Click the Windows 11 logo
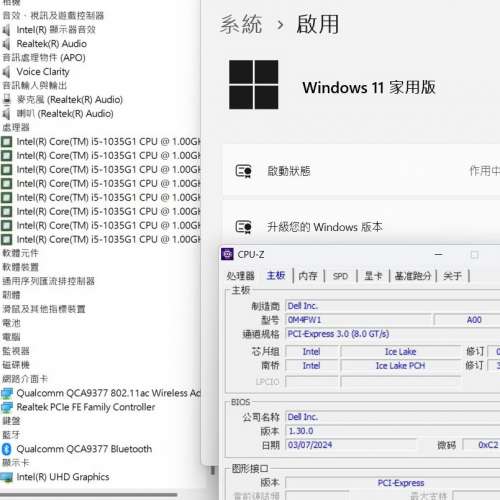The image size is (500, 500). (x=254, y=85)
